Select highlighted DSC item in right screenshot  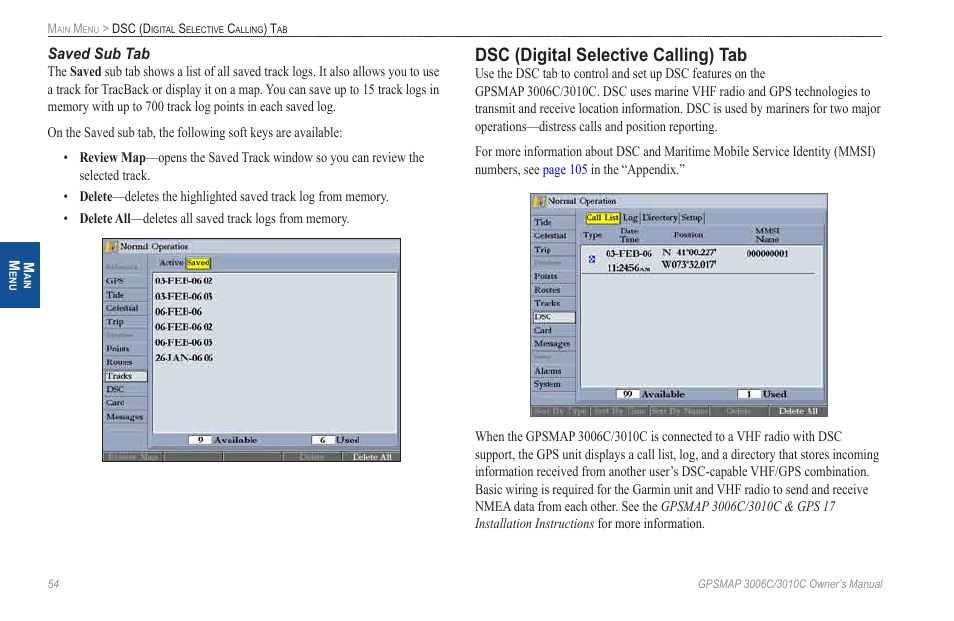point(554,317)
